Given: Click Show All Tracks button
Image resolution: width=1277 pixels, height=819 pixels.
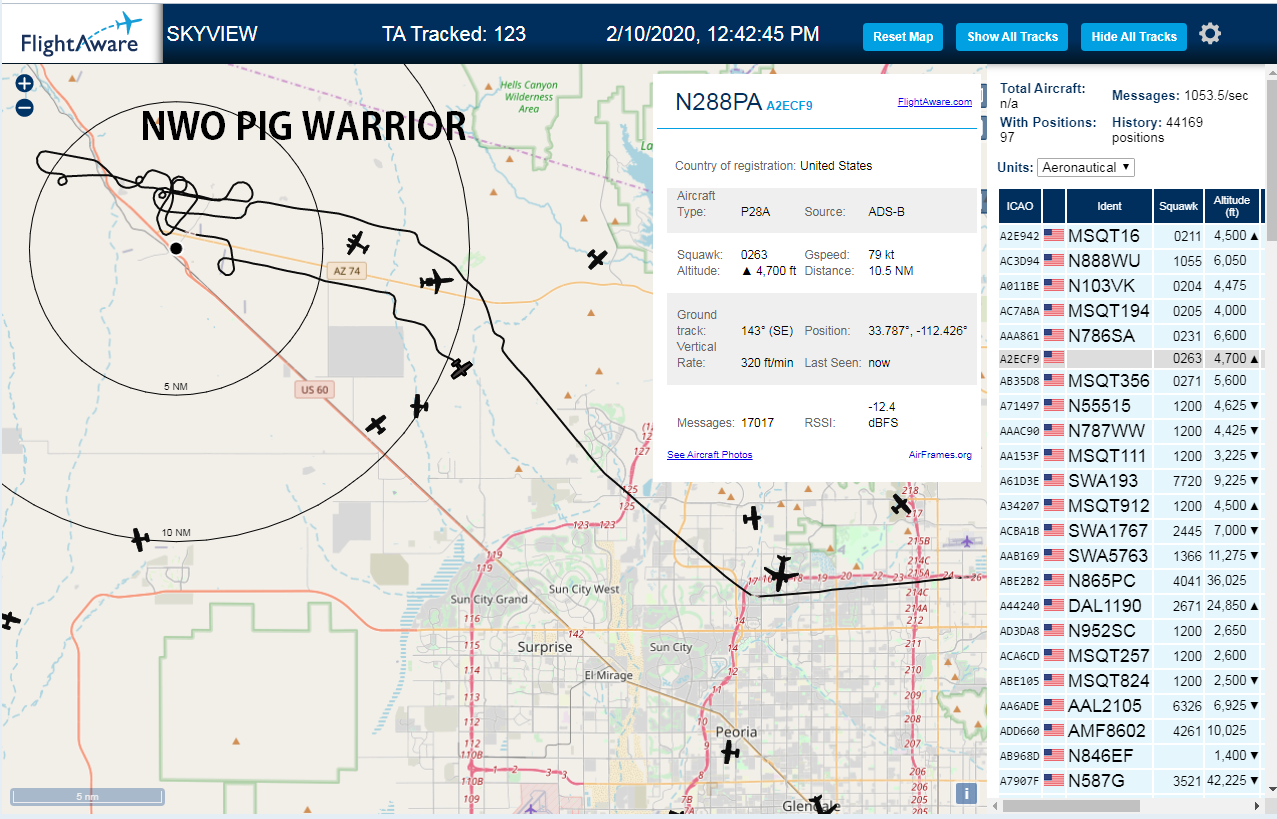Looking at the screenshot, I should point(1012,37).
